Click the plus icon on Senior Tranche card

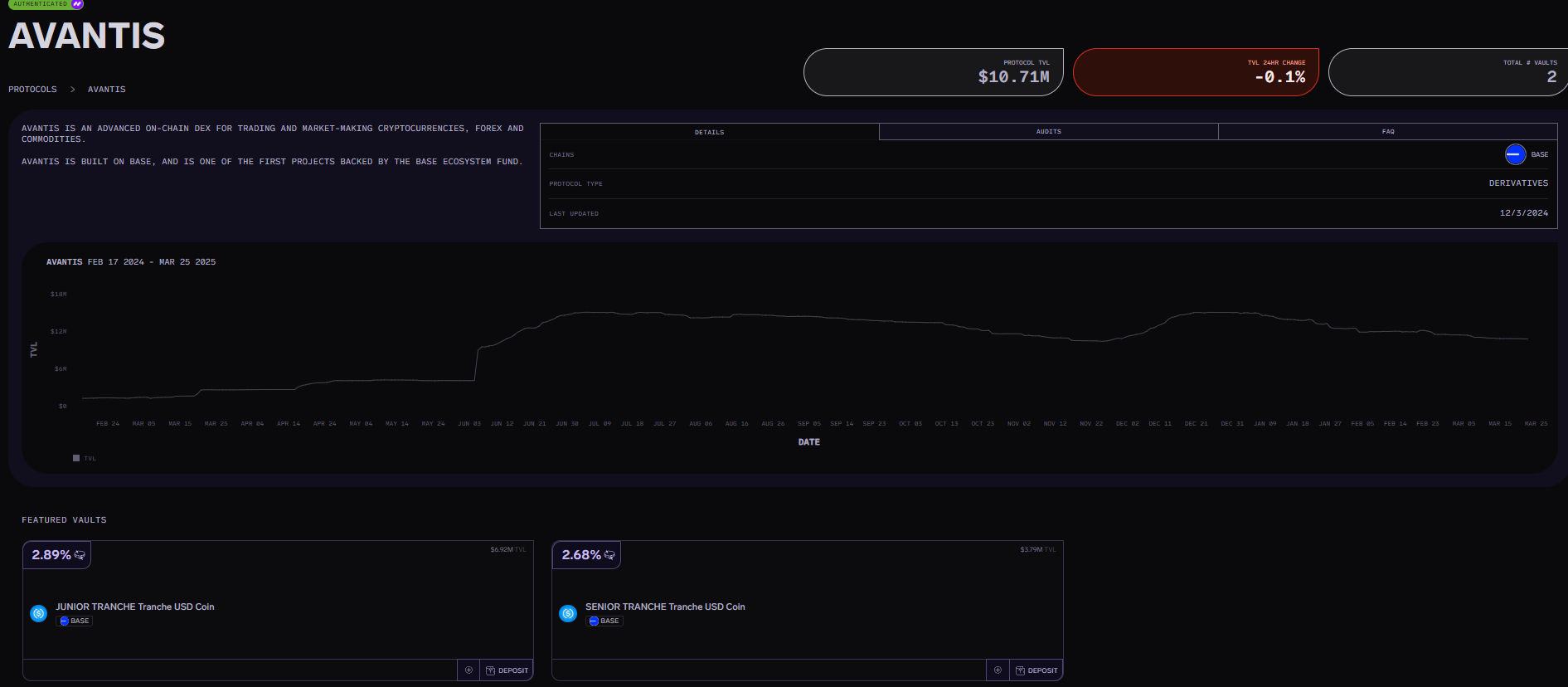tap(998, 670)
